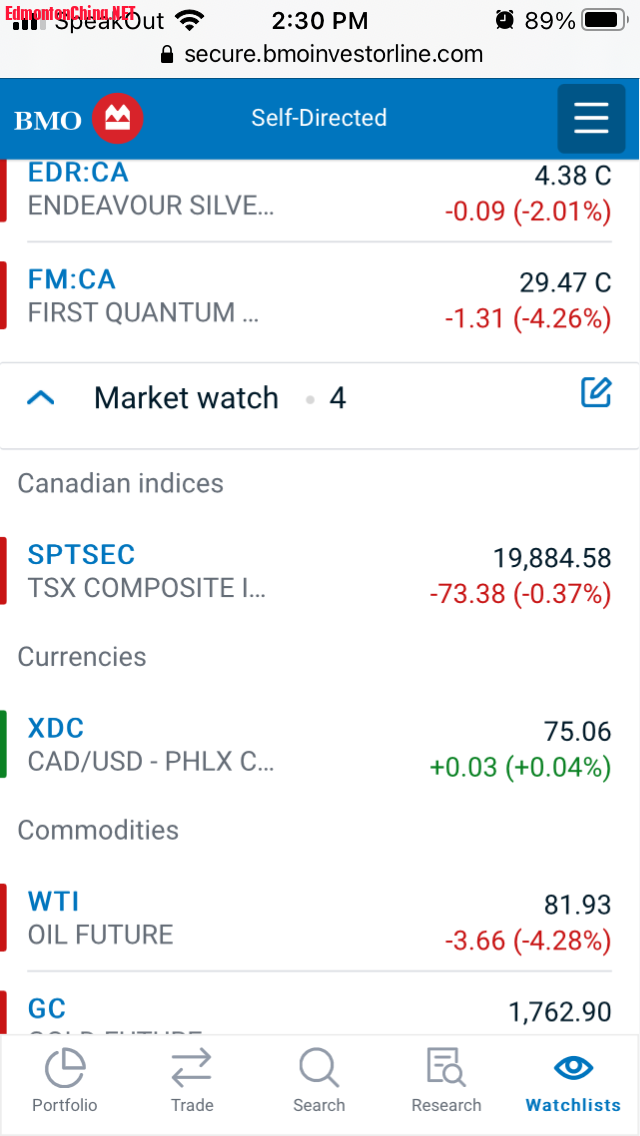Screen dimensions: 640x1136
Task: Tap the Market watch section header
Action: click(320, 398)
